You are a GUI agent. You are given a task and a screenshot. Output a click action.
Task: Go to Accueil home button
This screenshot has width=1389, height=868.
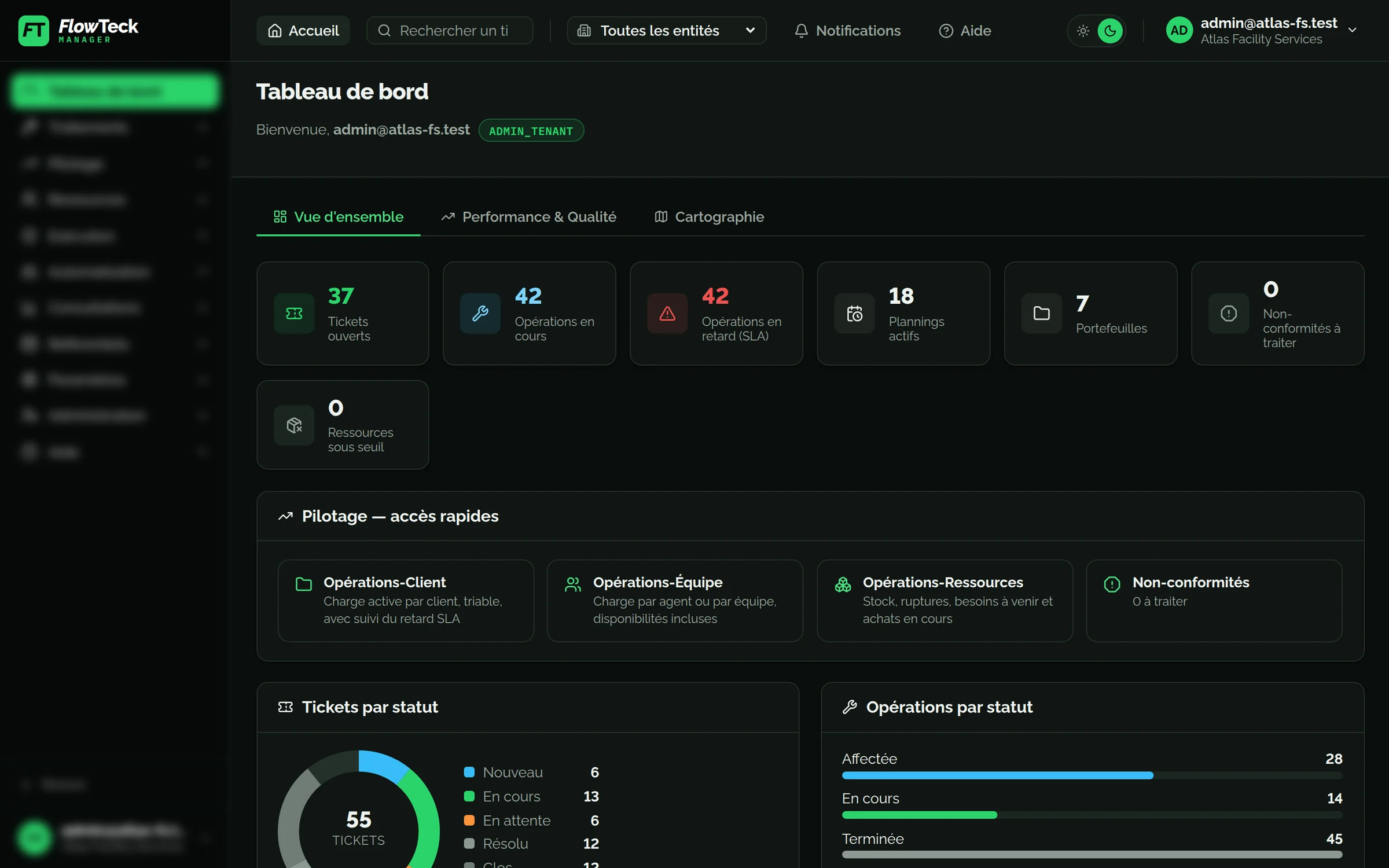(x=303, y=30)
